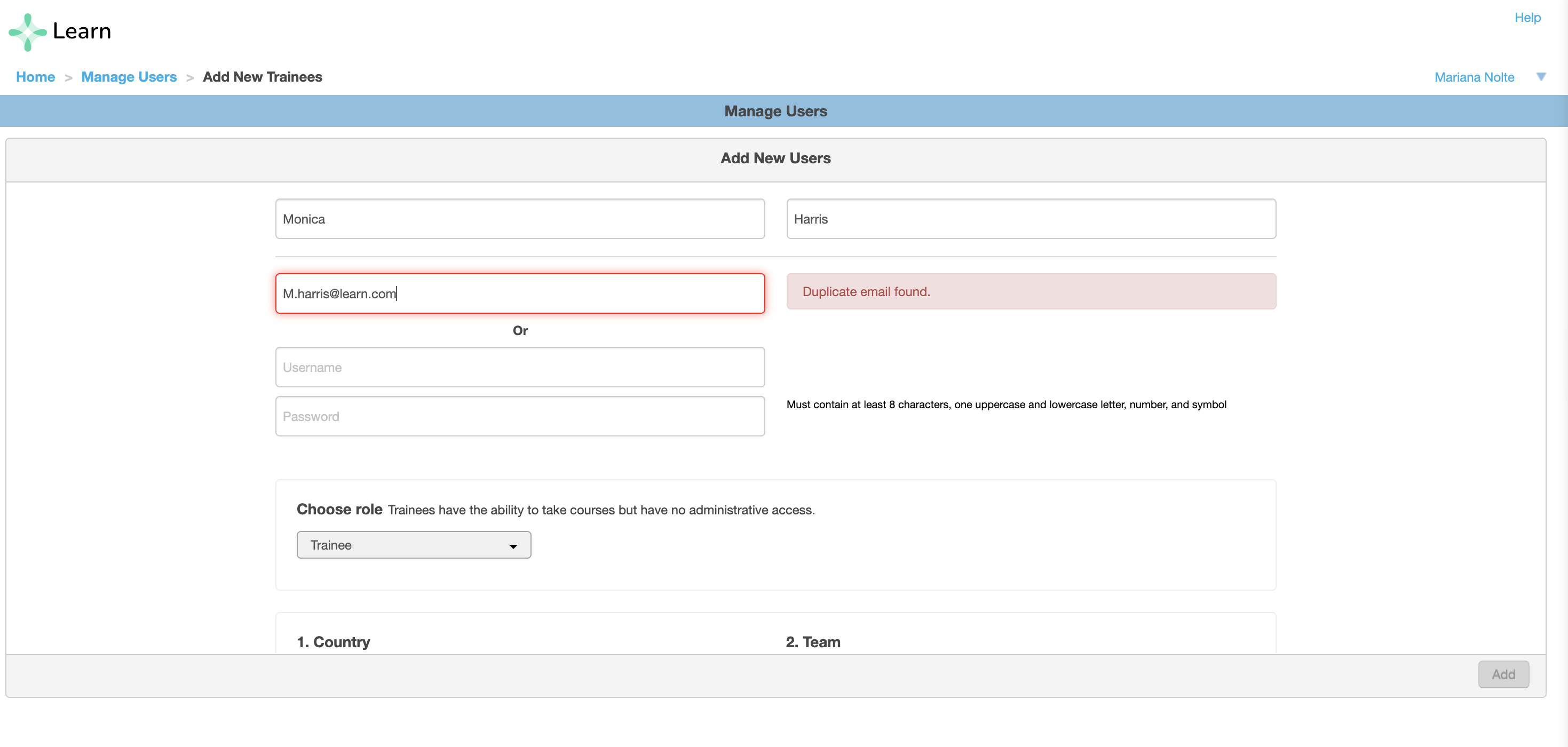Click the last name field containing Harris
The image size is (1568, 747).
click(1031, 219)
